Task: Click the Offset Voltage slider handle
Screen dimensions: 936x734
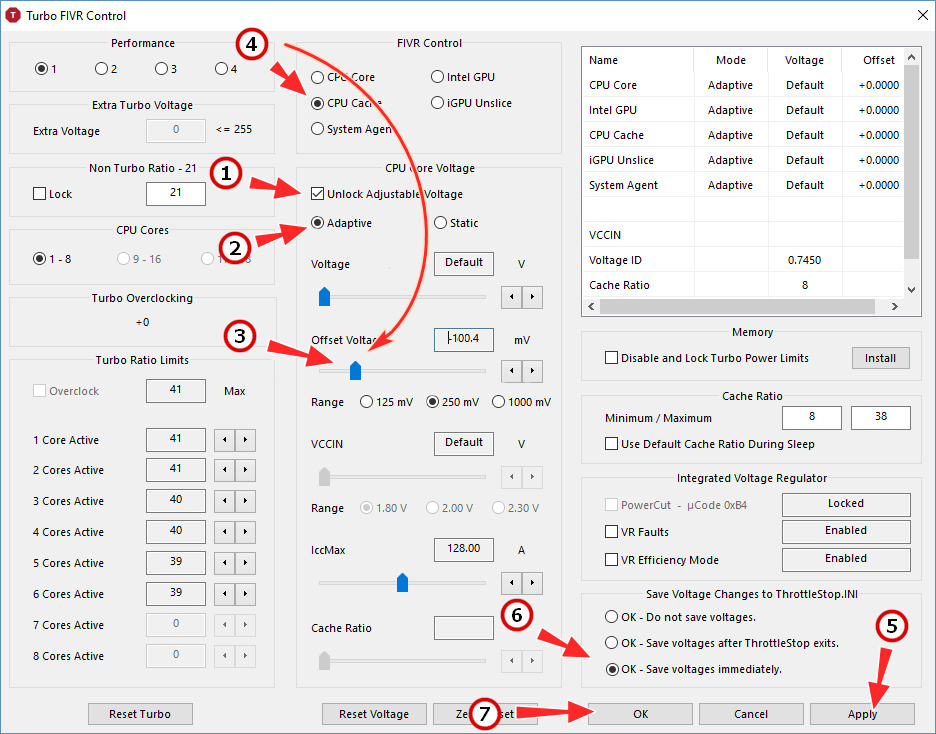Action: coord(355,371)
